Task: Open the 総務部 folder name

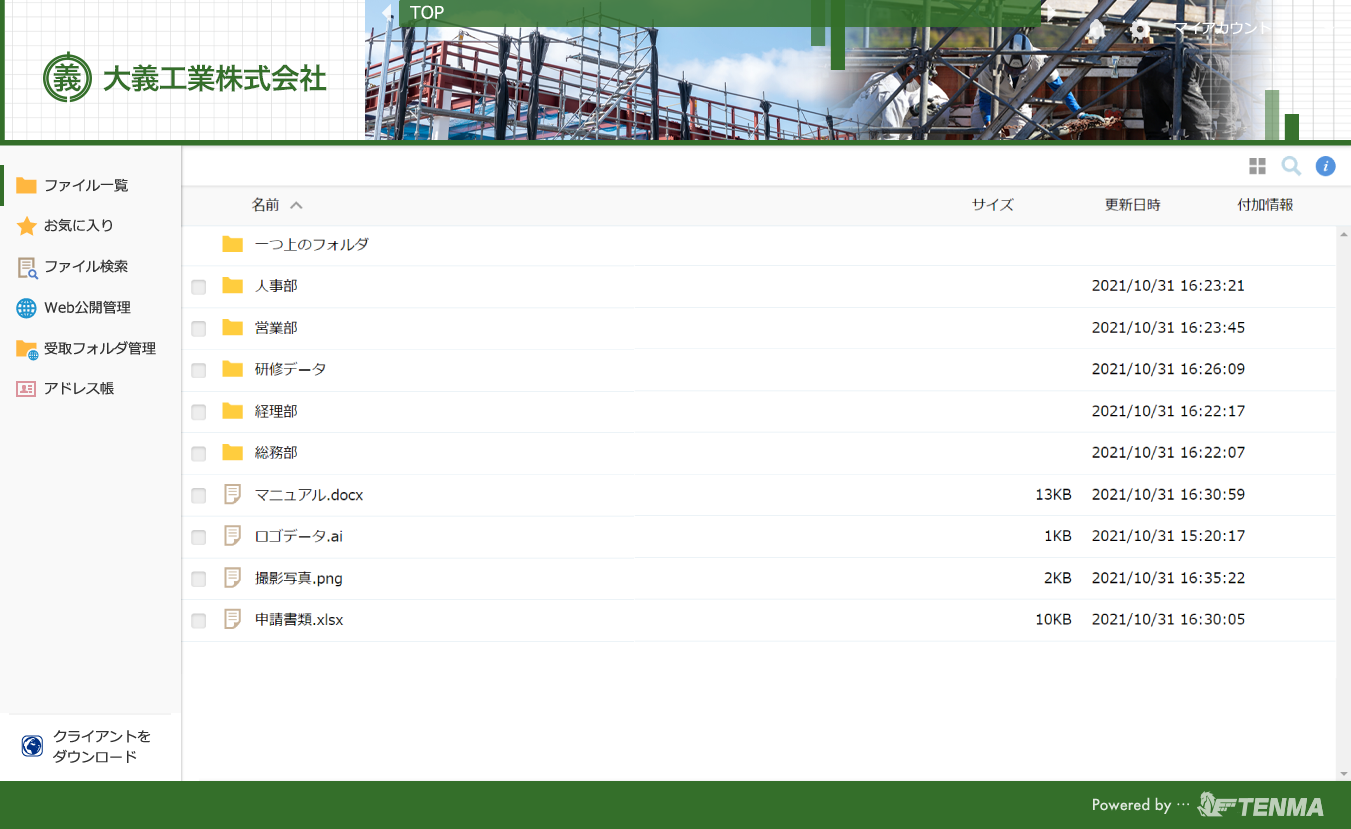Action: pos(276,453)
